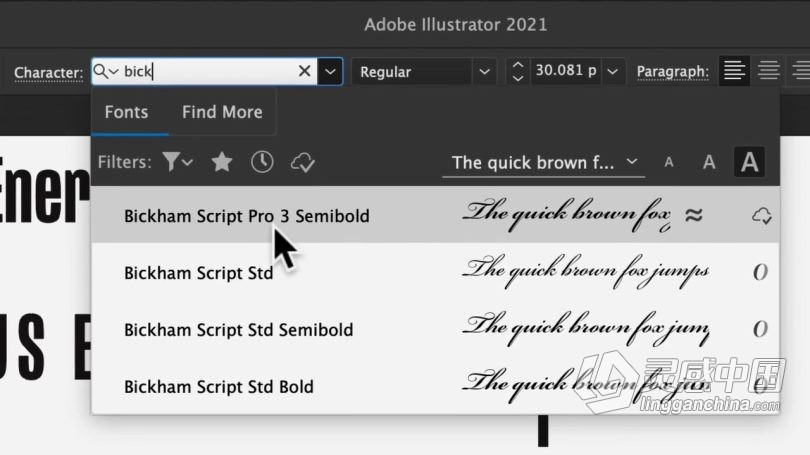Open search options magnifier dropdown
The width and height of the screenshot is (810, 455).
(x=106, y=71)
